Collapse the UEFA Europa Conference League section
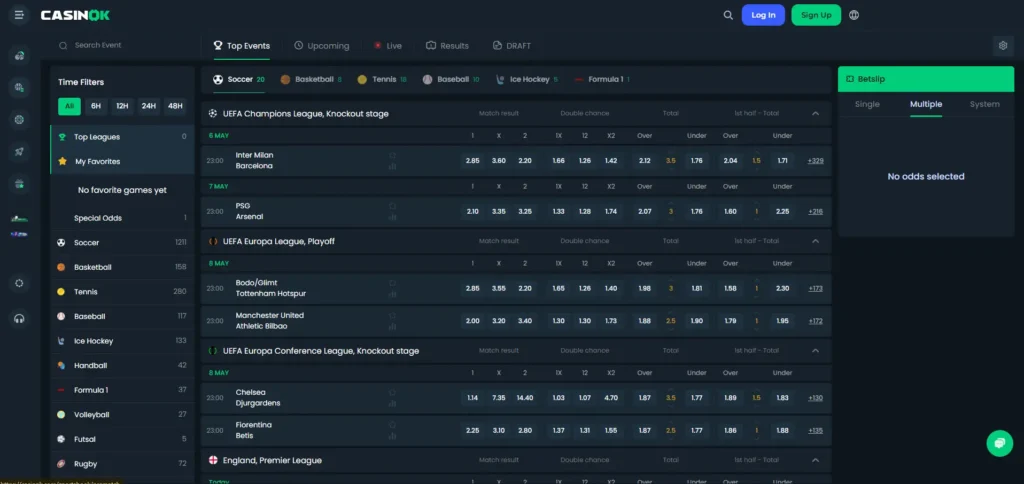 click(x=815, y=351)
